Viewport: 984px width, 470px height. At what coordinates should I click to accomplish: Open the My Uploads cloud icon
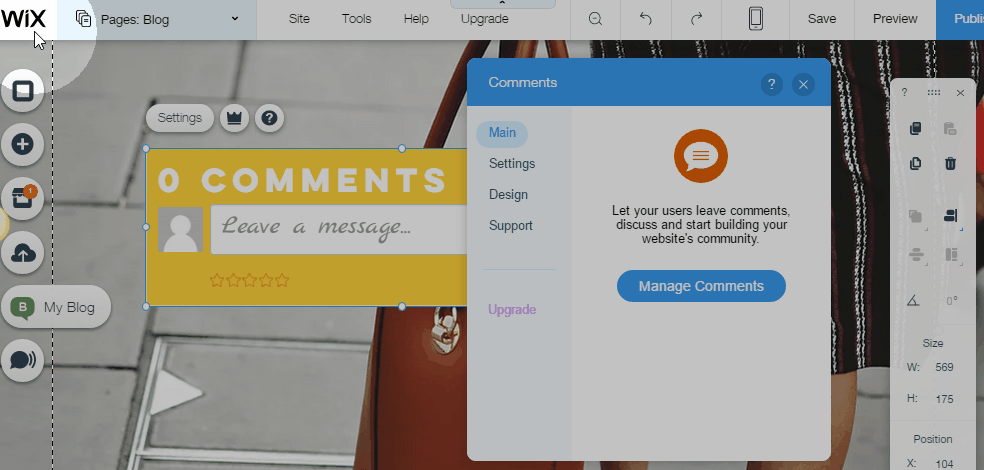point(23,253)
